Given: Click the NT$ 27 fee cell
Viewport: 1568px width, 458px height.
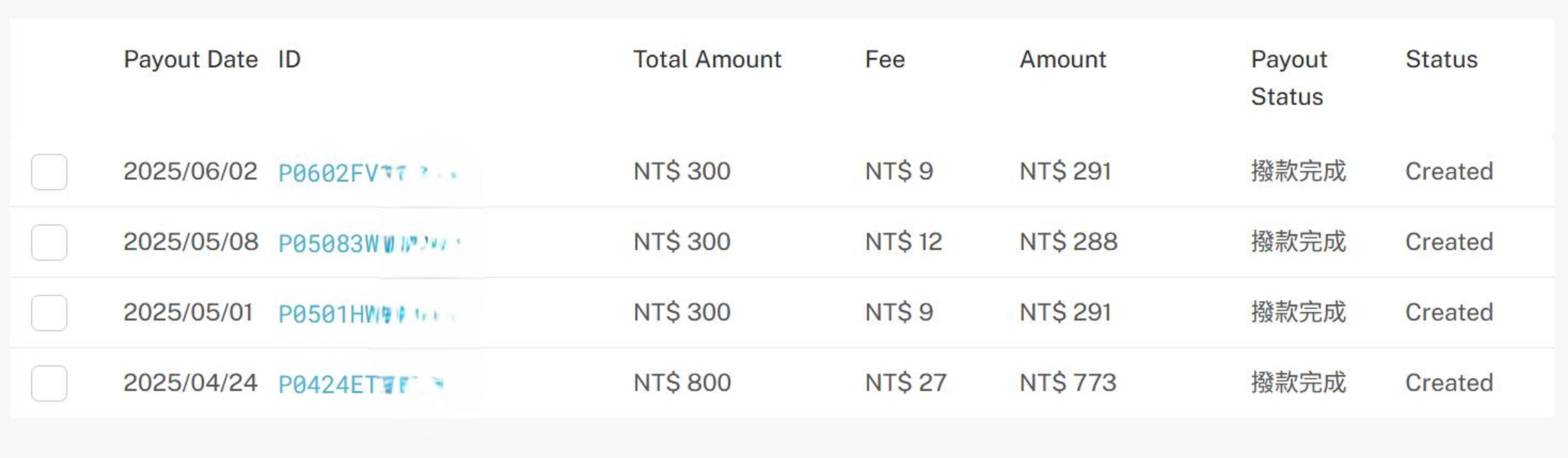Looking at the screenshot, I should [x=905, y=383].
